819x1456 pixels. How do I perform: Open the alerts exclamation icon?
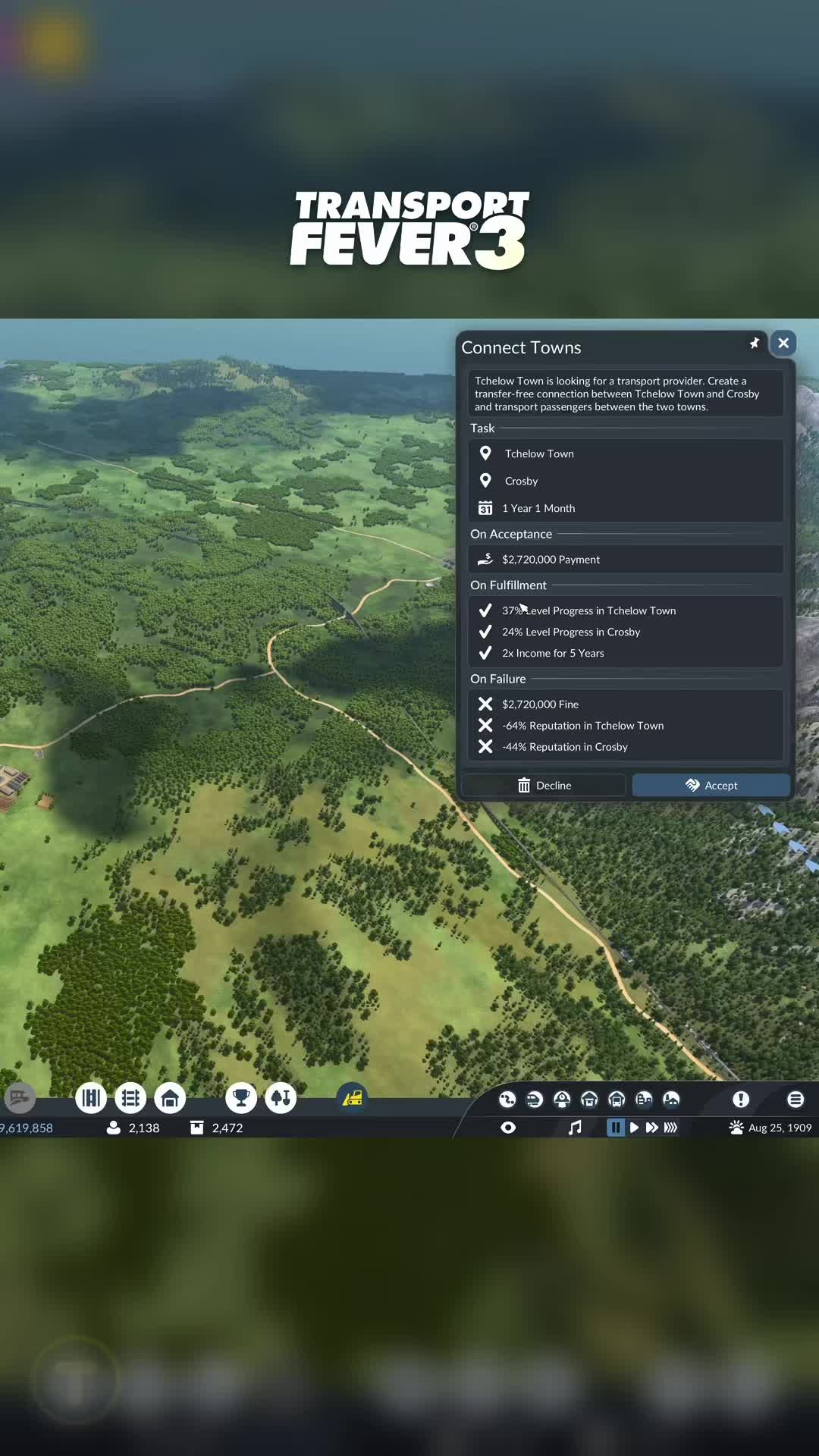[741, 1099]
